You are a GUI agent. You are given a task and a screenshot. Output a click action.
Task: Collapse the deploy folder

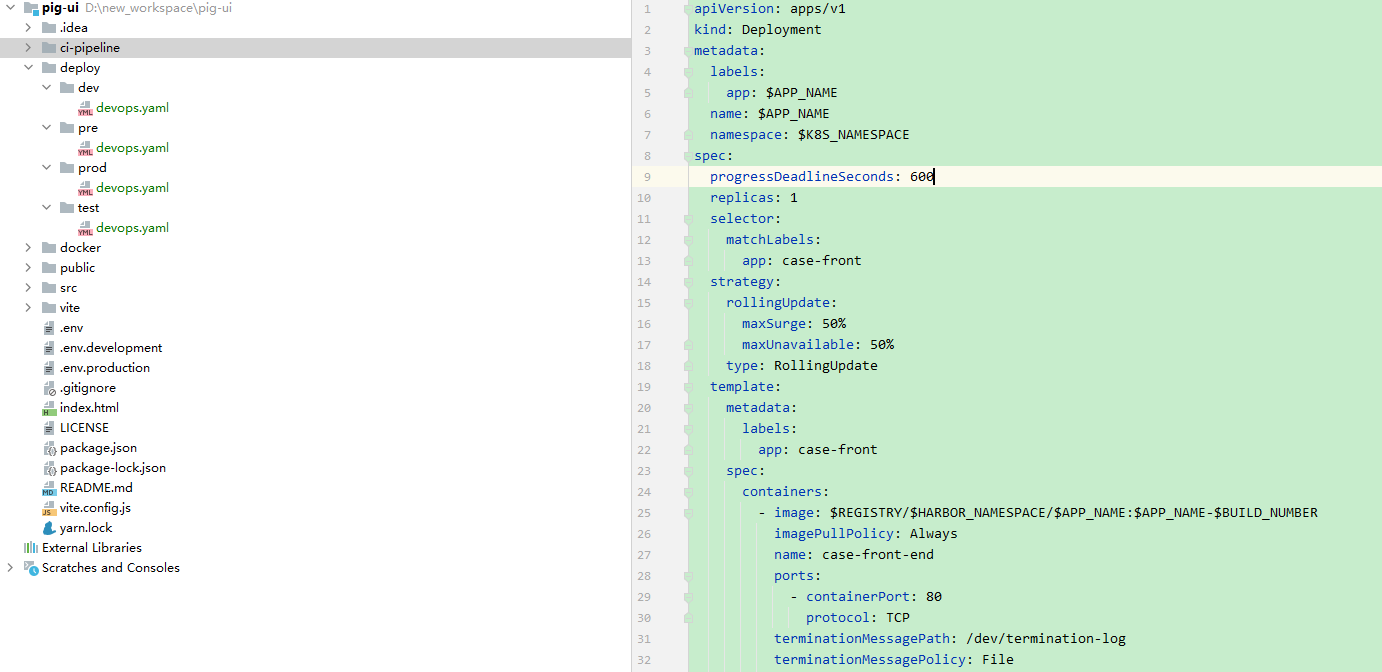point(29,68)
